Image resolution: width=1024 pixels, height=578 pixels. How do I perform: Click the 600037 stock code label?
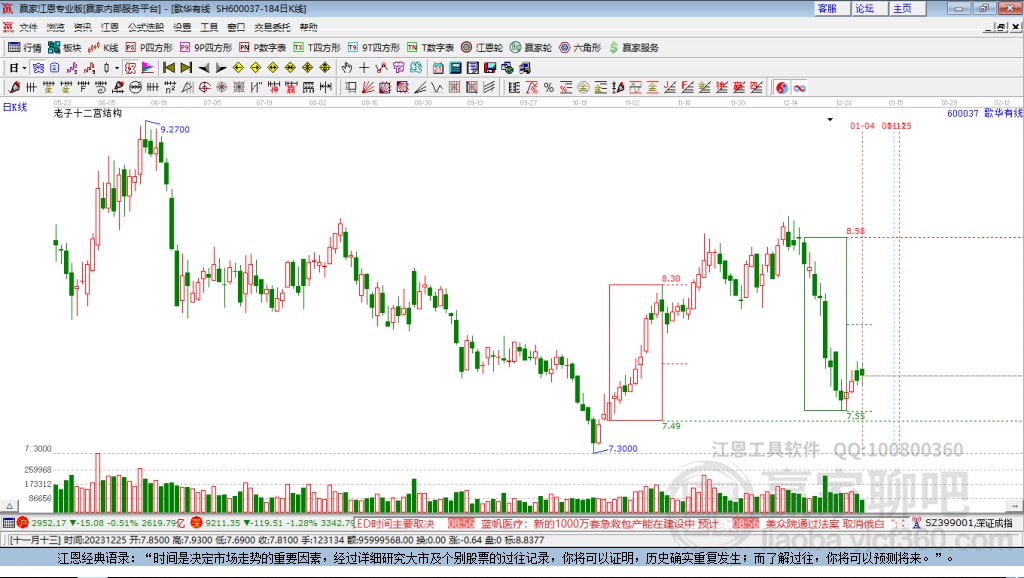[x=963, y=113]
